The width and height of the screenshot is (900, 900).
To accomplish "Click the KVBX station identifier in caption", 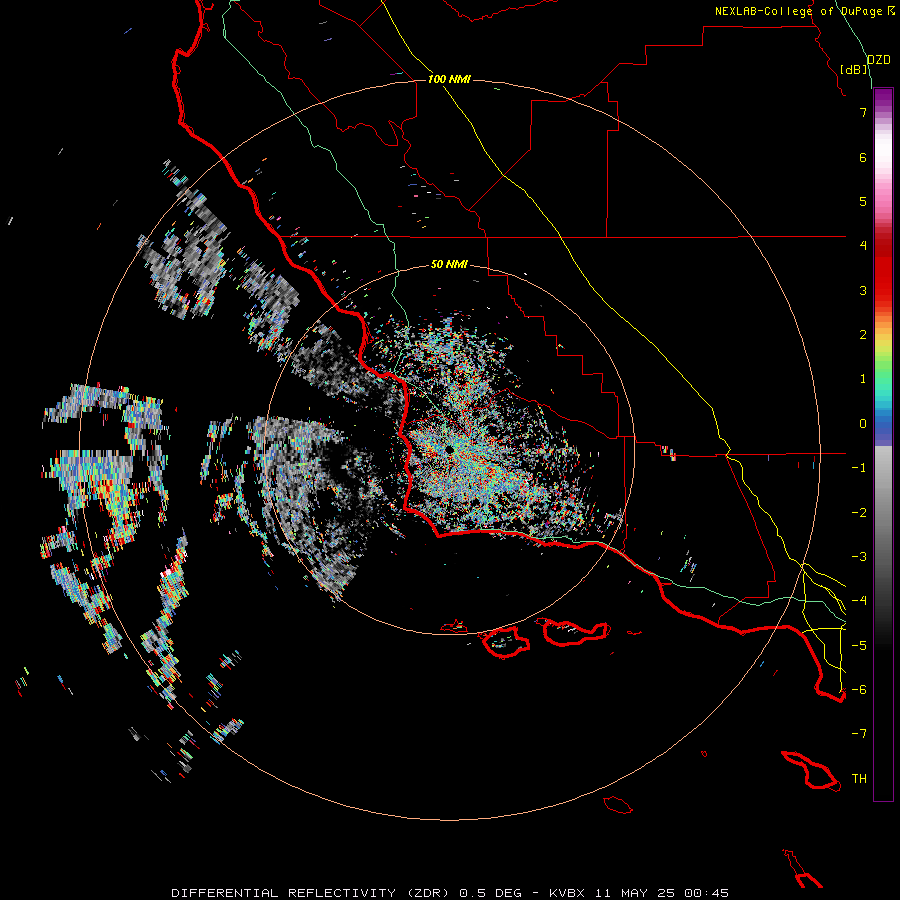I will click(x=568, y=893).
